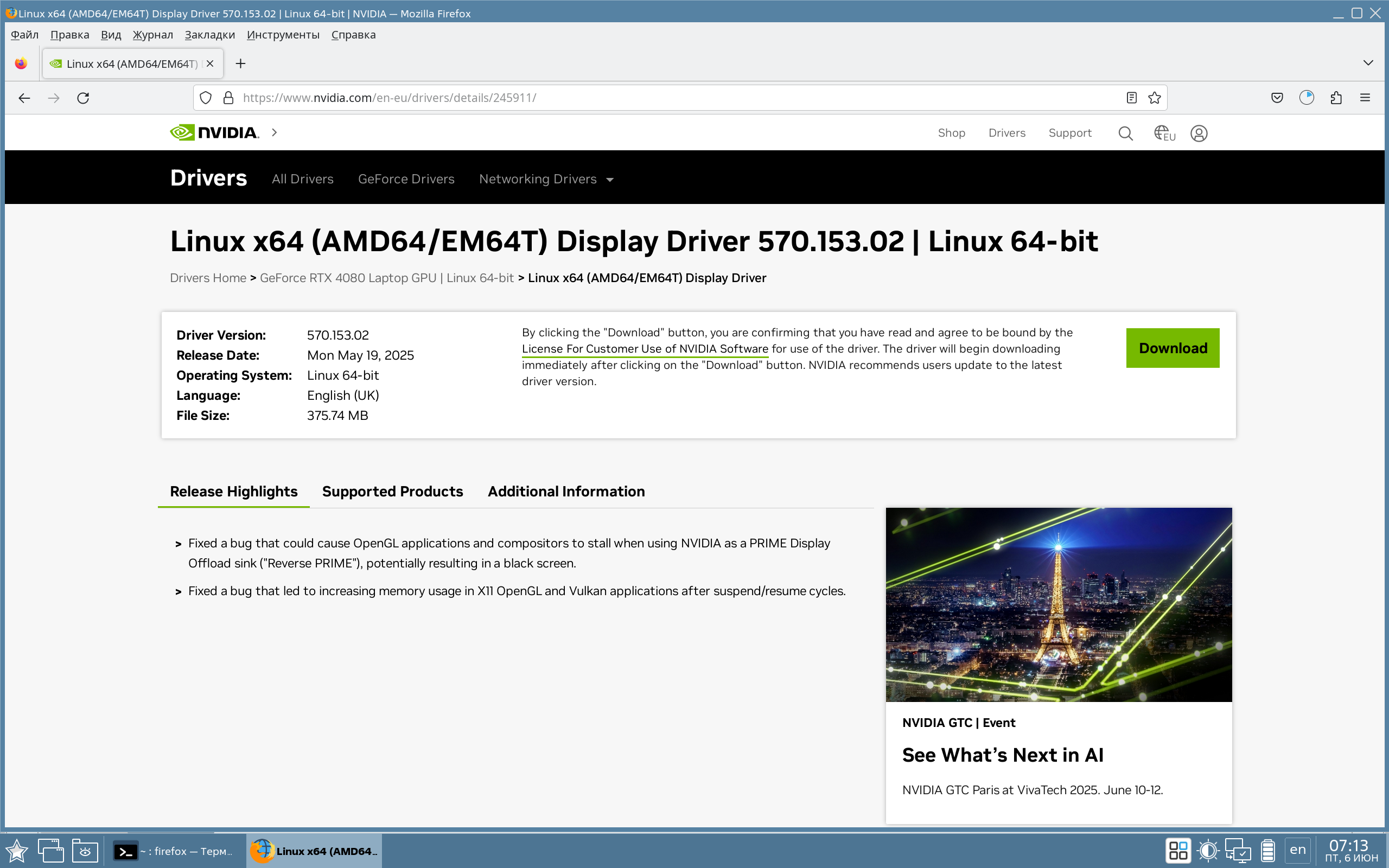Go back with the browser back arrow
This screenshot has width=1389, height=868.
tap(24, 98)
